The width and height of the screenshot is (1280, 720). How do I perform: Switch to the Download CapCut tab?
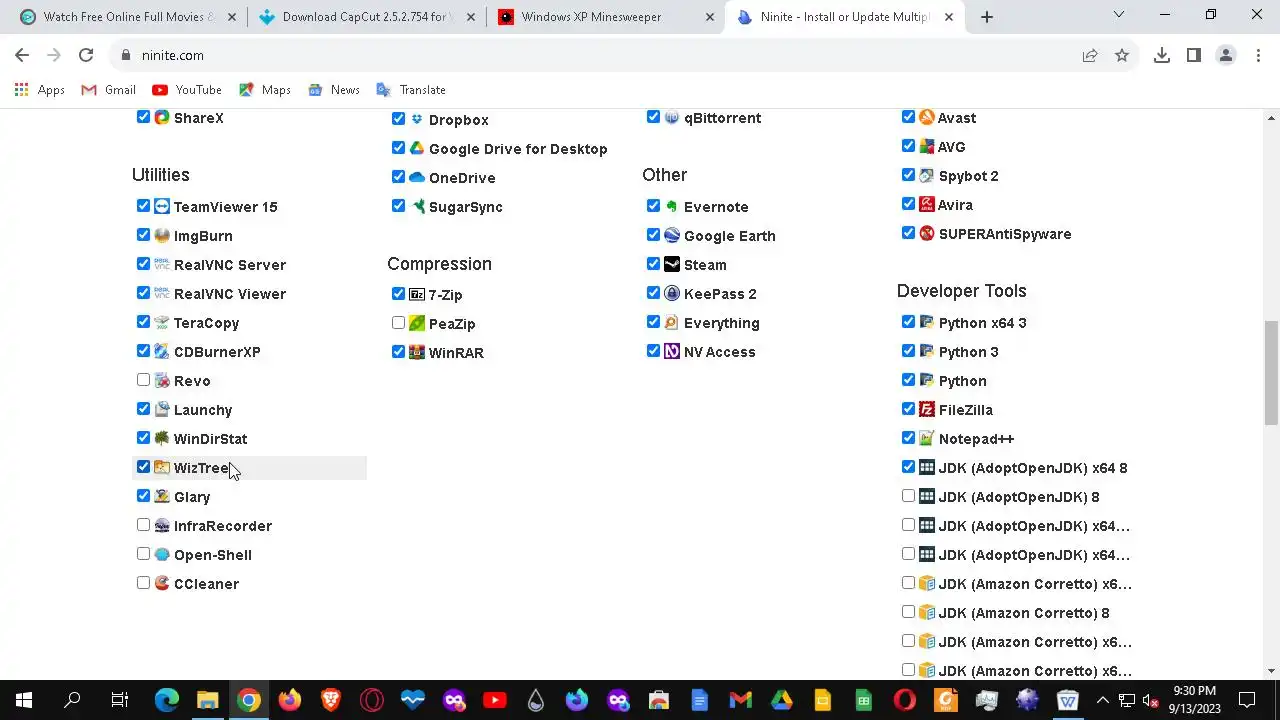(x=367, y=17)
